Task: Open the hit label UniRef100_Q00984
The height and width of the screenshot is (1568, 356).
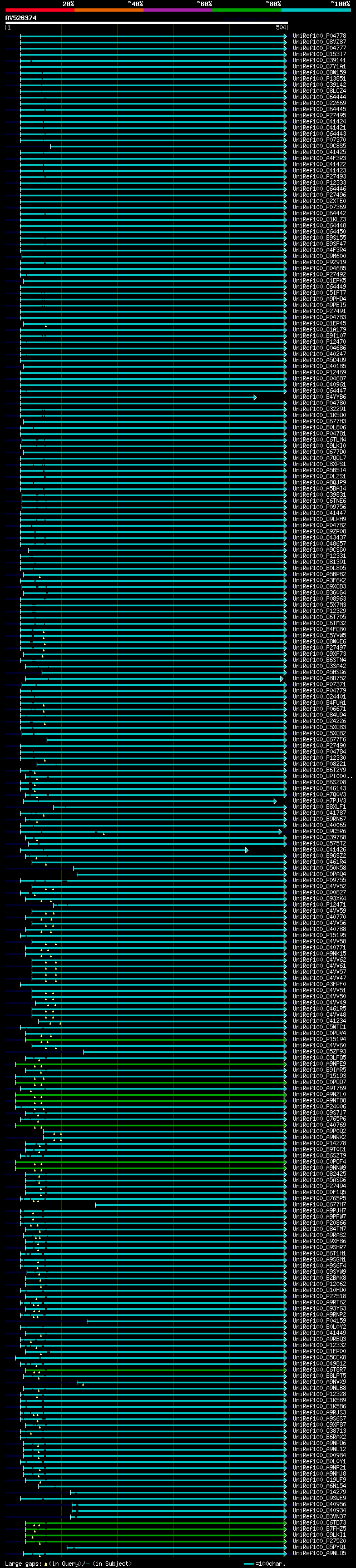Action: click(319, 1456)
